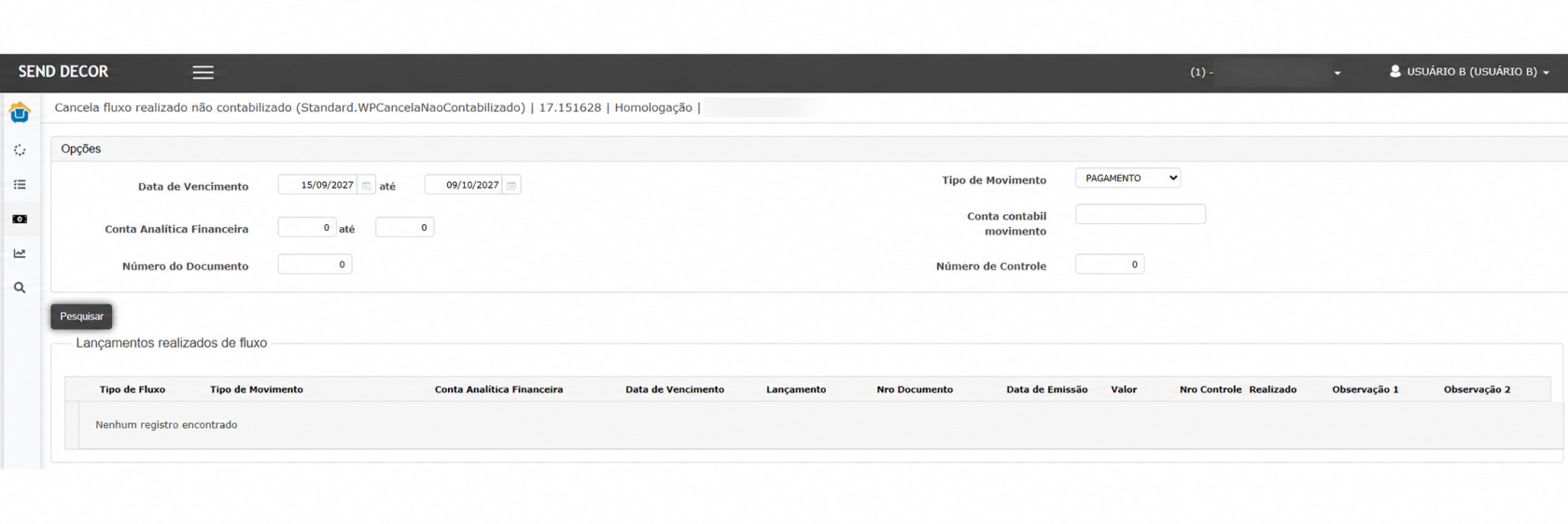Click the start Data de Vencimento field
The image size is (1568, 524).
(318, 185)
